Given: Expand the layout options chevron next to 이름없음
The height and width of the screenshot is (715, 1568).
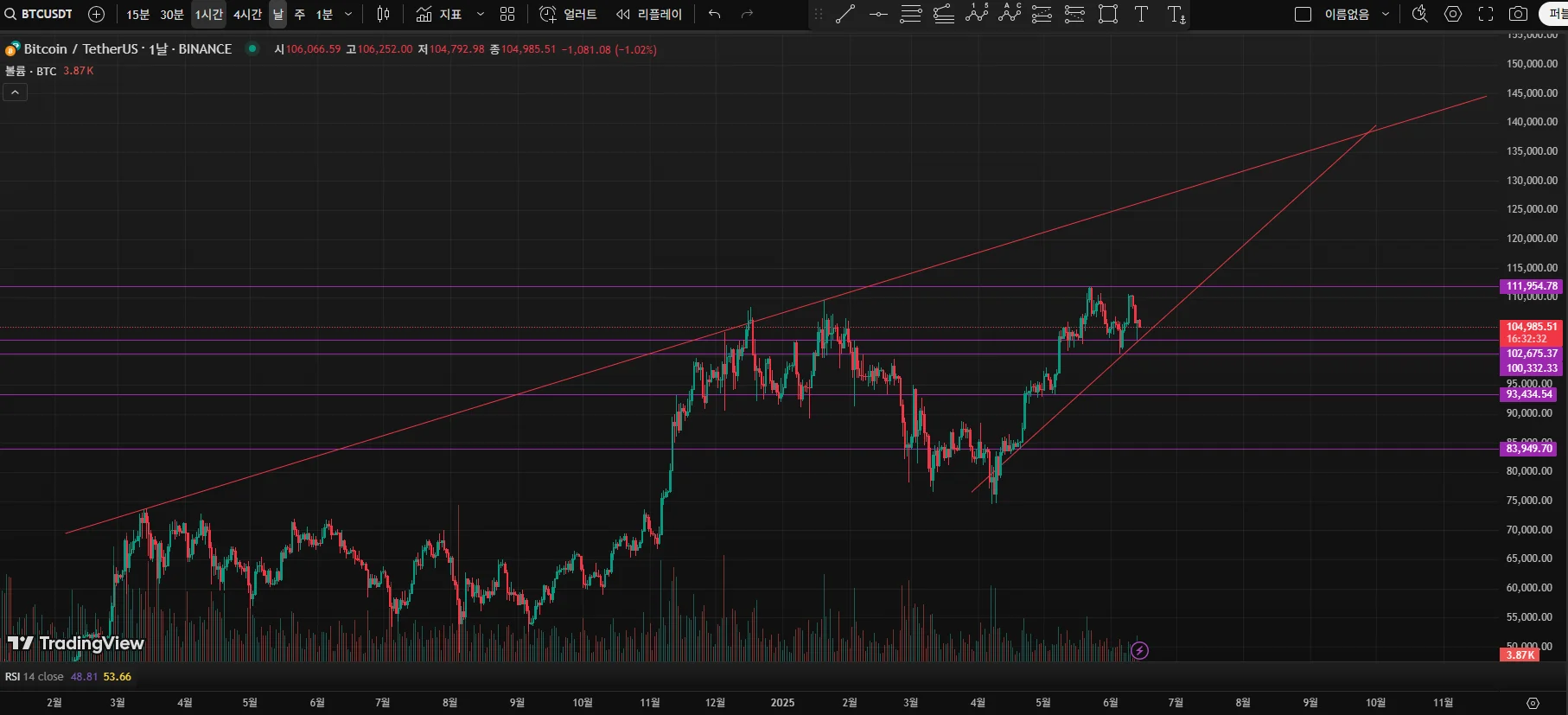Looking at the screenshot, I should click(x=1386, y=14).
